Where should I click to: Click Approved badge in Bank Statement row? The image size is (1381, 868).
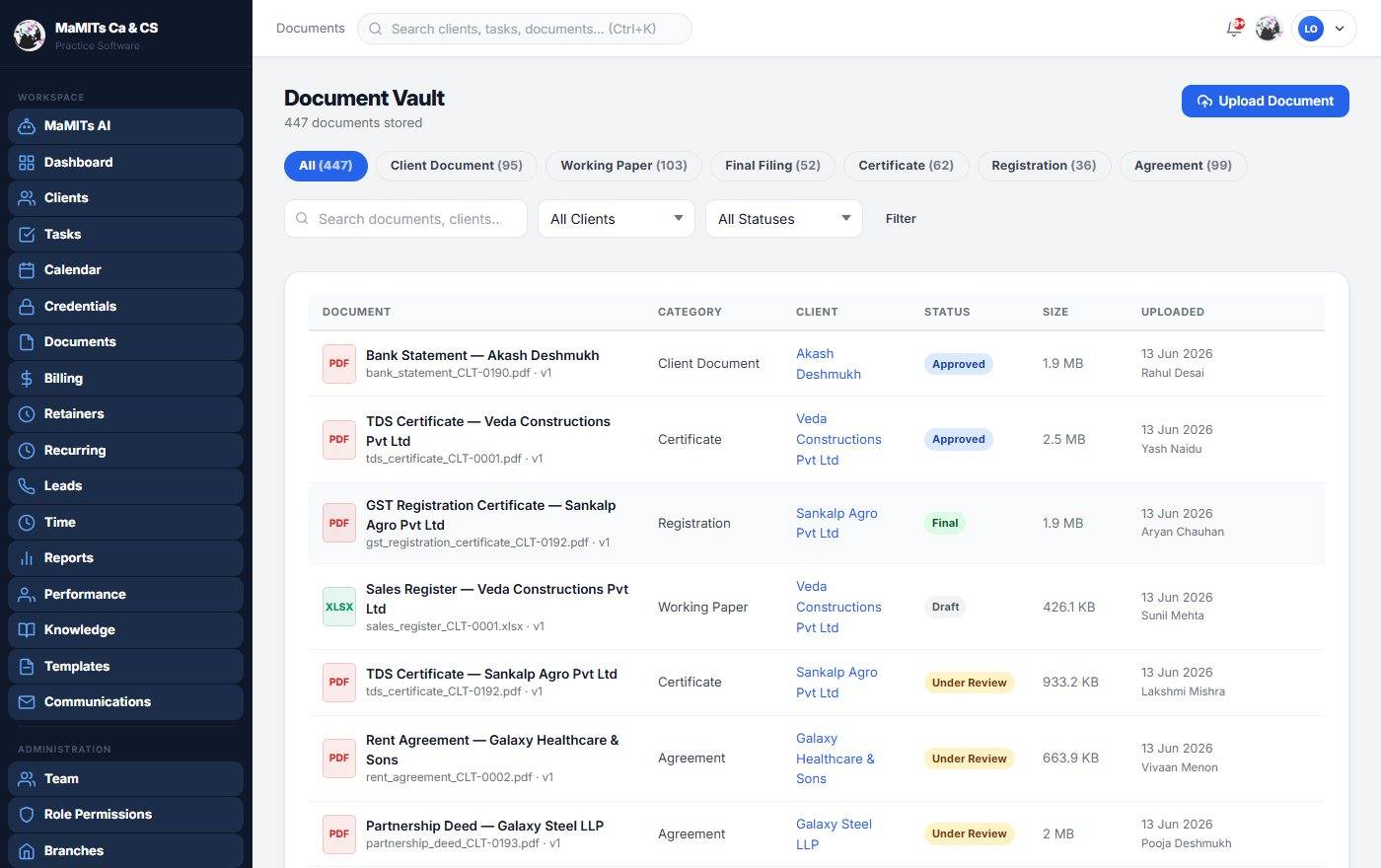tap(959, 364)
